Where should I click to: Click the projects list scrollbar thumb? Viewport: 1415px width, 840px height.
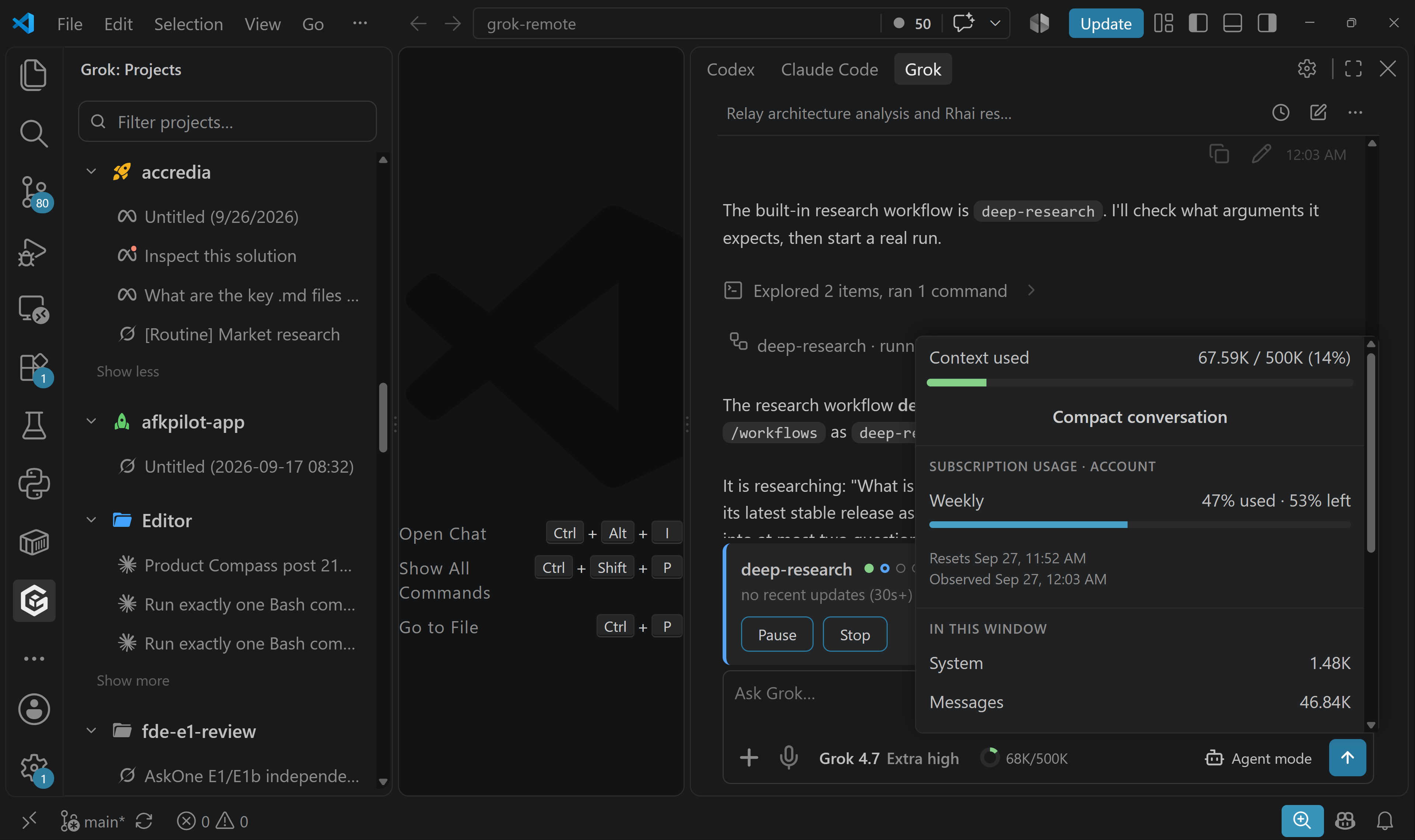383,418
